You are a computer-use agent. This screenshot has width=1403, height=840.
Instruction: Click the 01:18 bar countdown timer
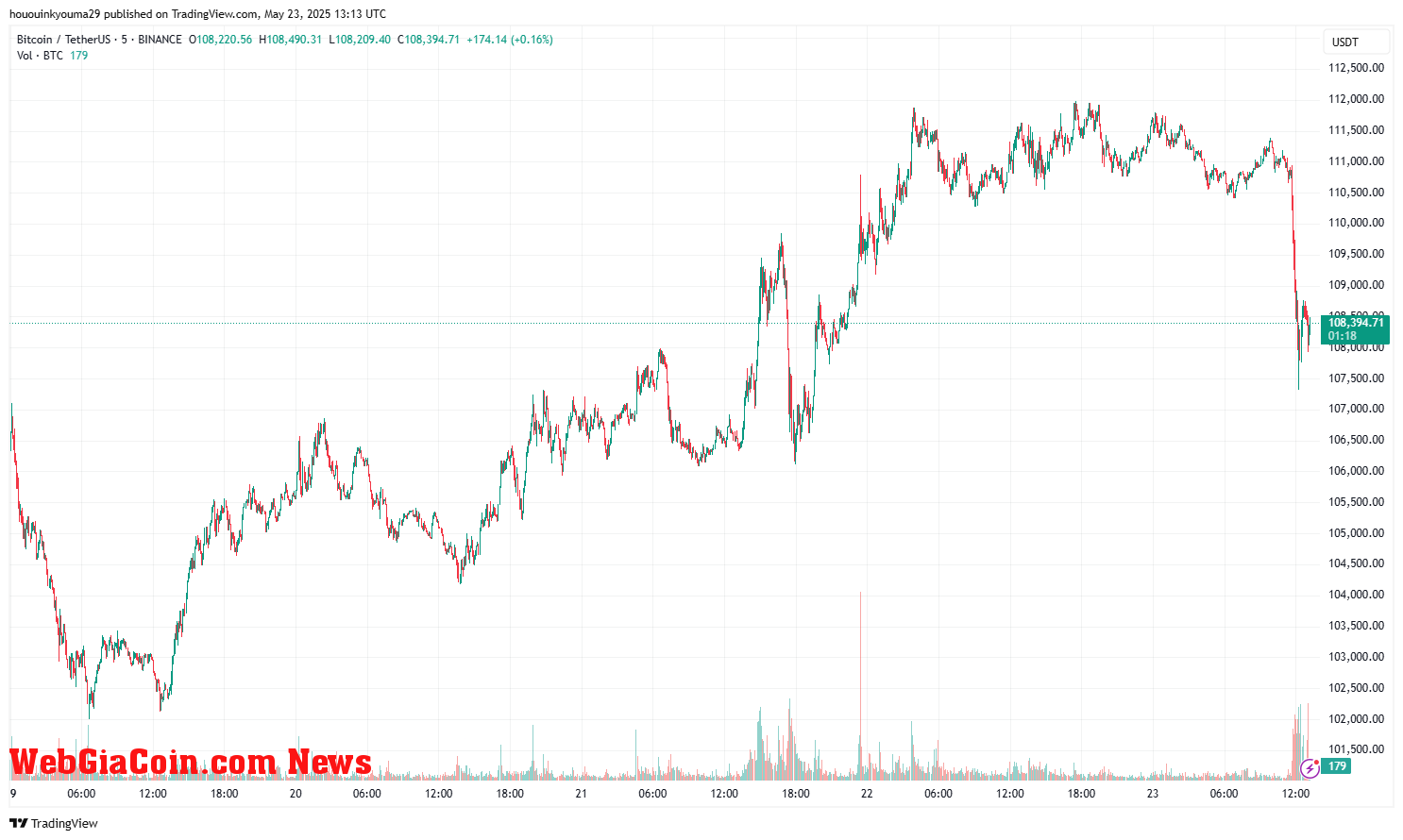(1342, 336)
